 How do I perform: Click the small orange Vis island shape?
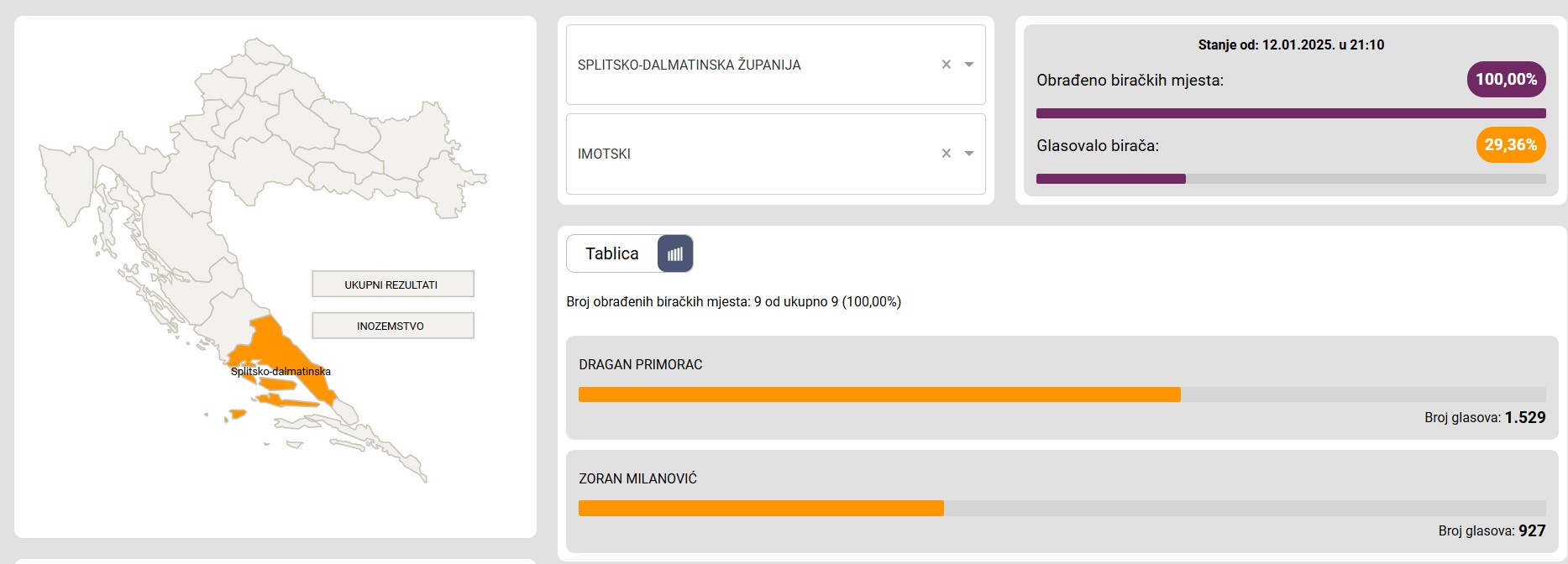pos(237,414)
